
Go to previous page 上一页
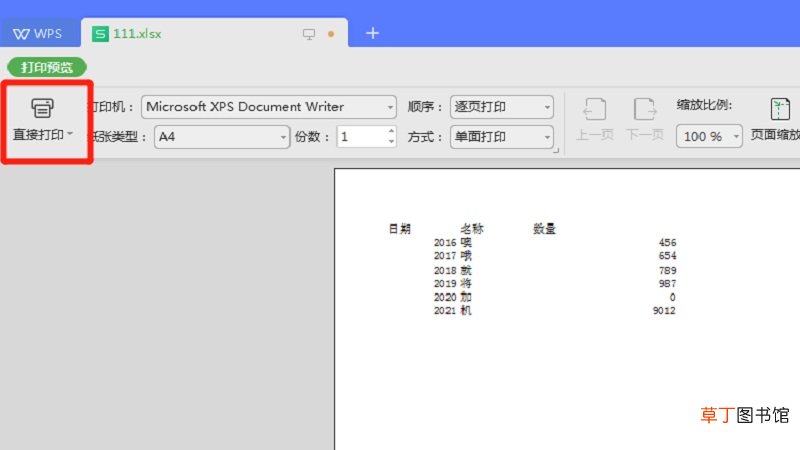click(594, 120)
